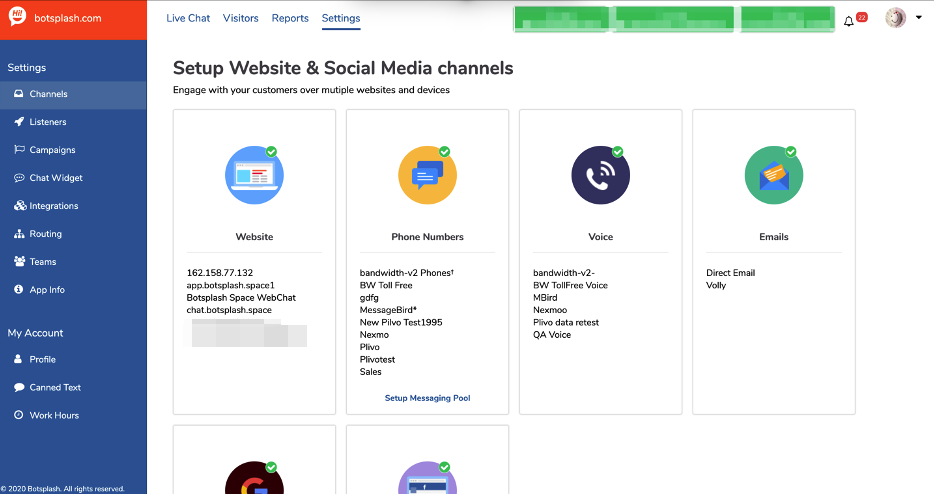Select BW TollFree Voice entry
This screenshot has height=494, width=934.
[571, 285]
